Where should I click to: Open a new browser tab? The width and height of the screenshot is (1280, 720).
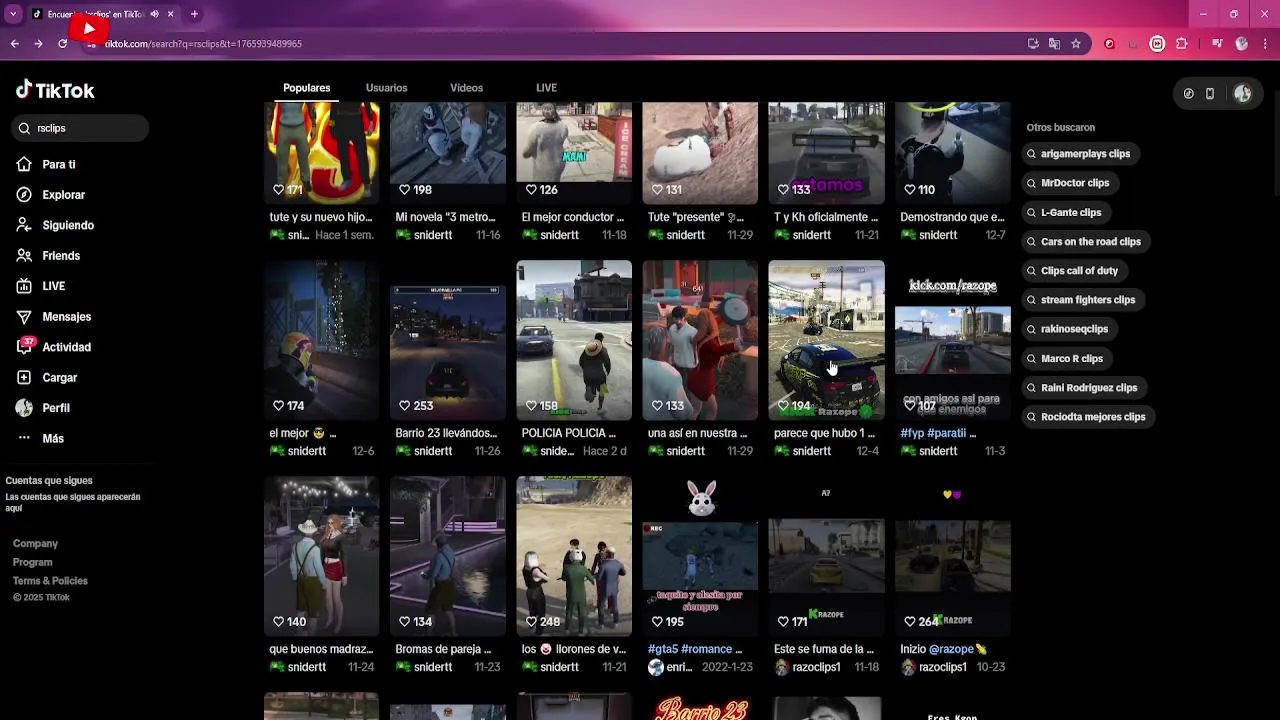[x=194, y=14]
